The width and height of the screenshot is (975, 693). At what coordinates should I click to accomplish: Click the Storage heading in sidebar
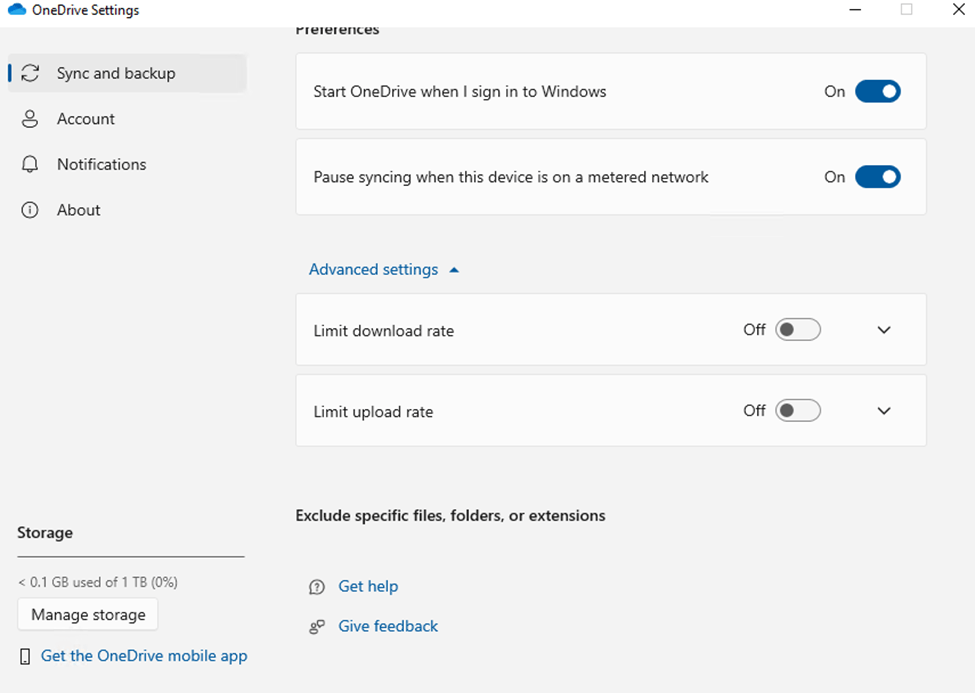pyautogui.click(x=45, y=533)
